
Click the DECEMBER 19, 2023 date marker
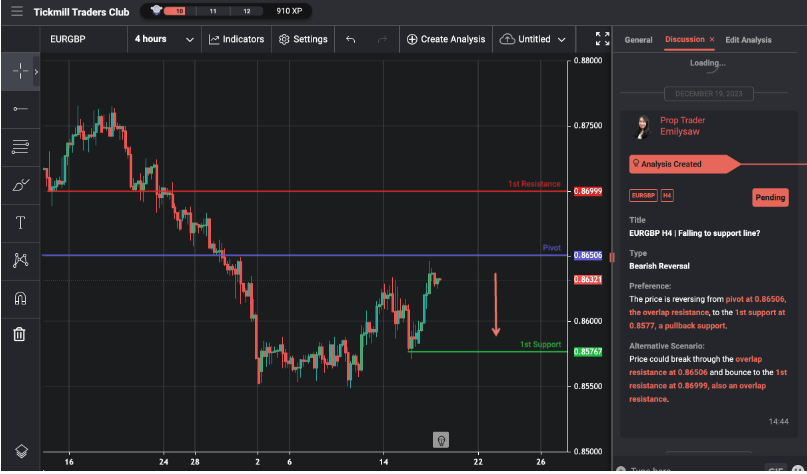(709, 94)
